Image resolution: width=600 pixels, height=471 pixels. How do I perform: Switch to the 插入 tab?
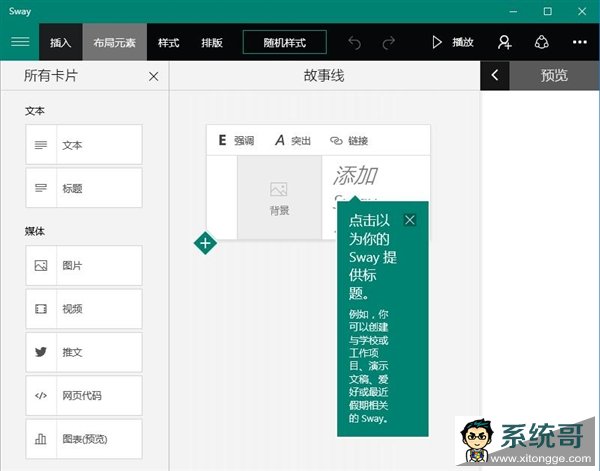[x=60, y=42]
